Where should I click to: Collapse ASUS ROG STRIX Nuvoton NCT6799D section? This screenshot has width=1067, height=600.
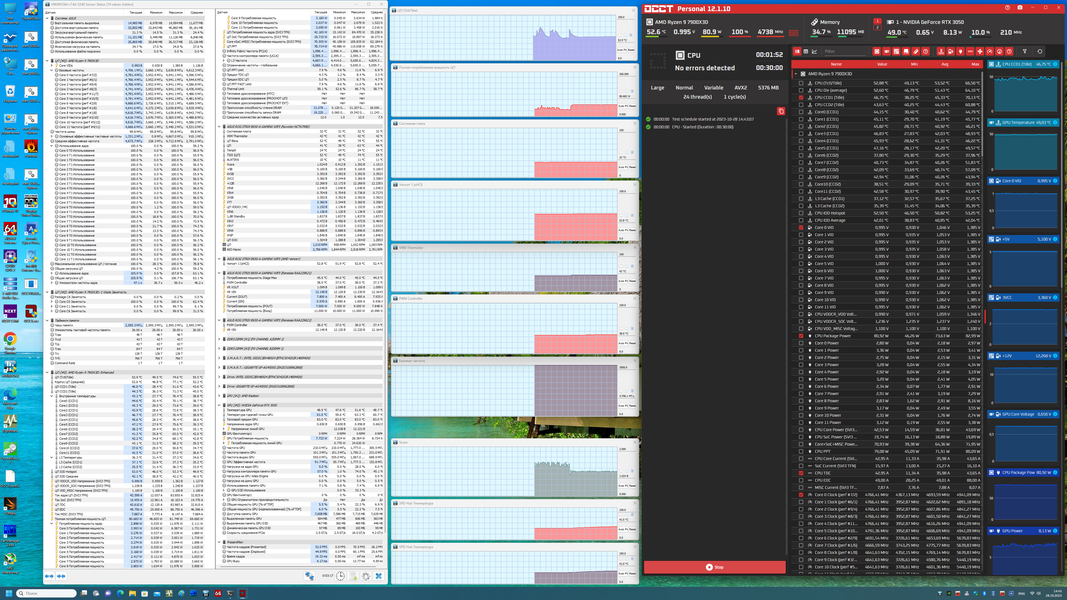point(220,127)
